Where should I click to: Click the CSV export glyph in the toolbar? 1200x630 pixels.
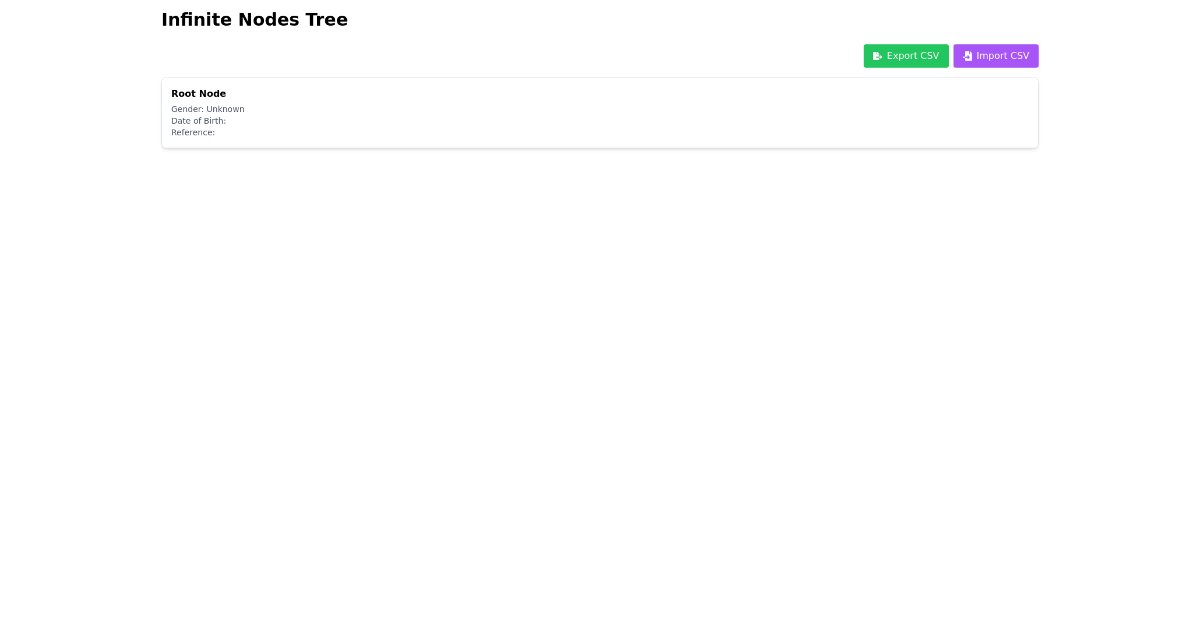[x=876, y=56]
